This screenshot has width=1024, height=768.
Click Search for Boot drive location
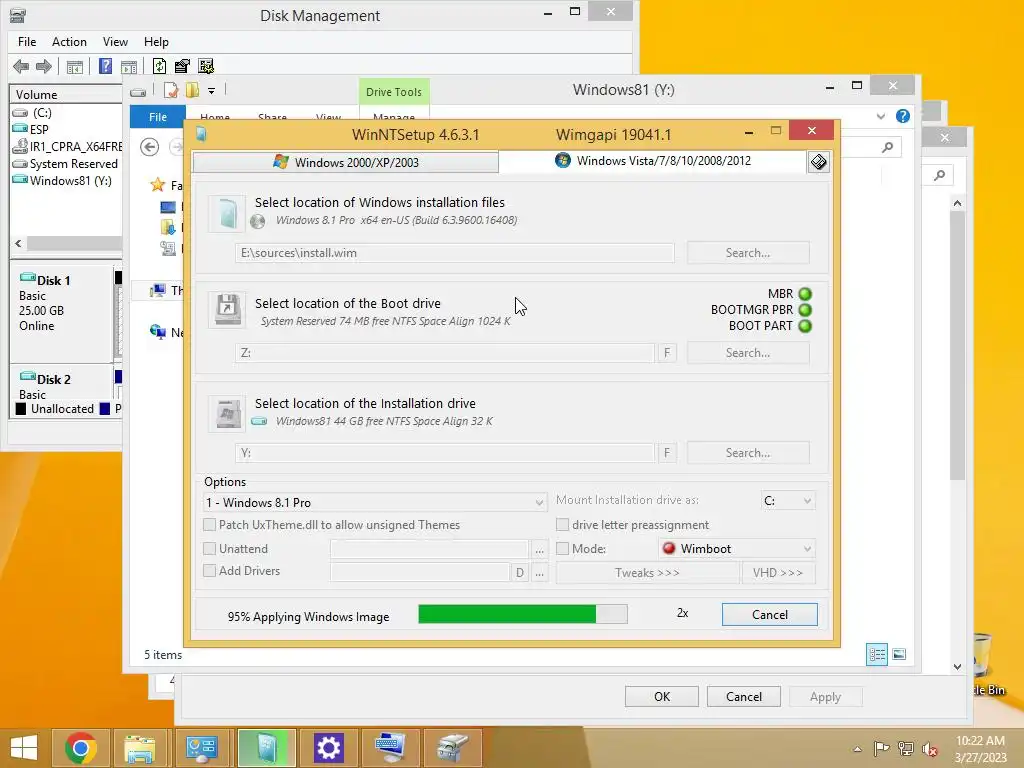tap(748, 353)
